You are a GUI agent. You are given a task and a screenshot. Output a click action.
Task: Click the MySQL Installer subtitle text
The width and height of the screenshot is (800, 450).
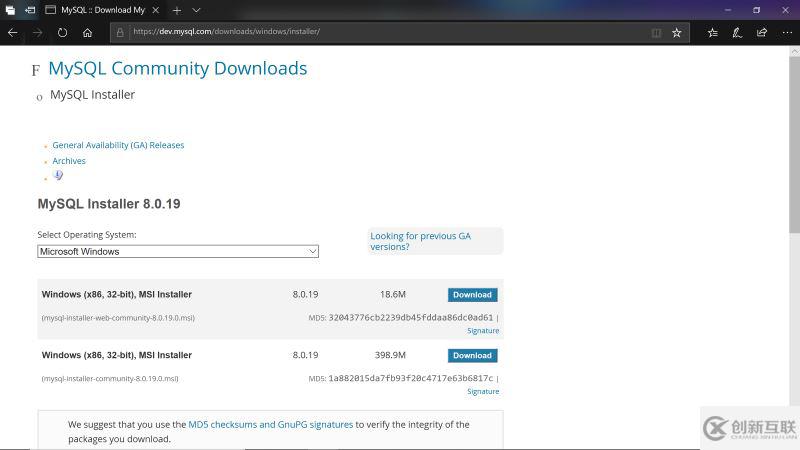92,95
